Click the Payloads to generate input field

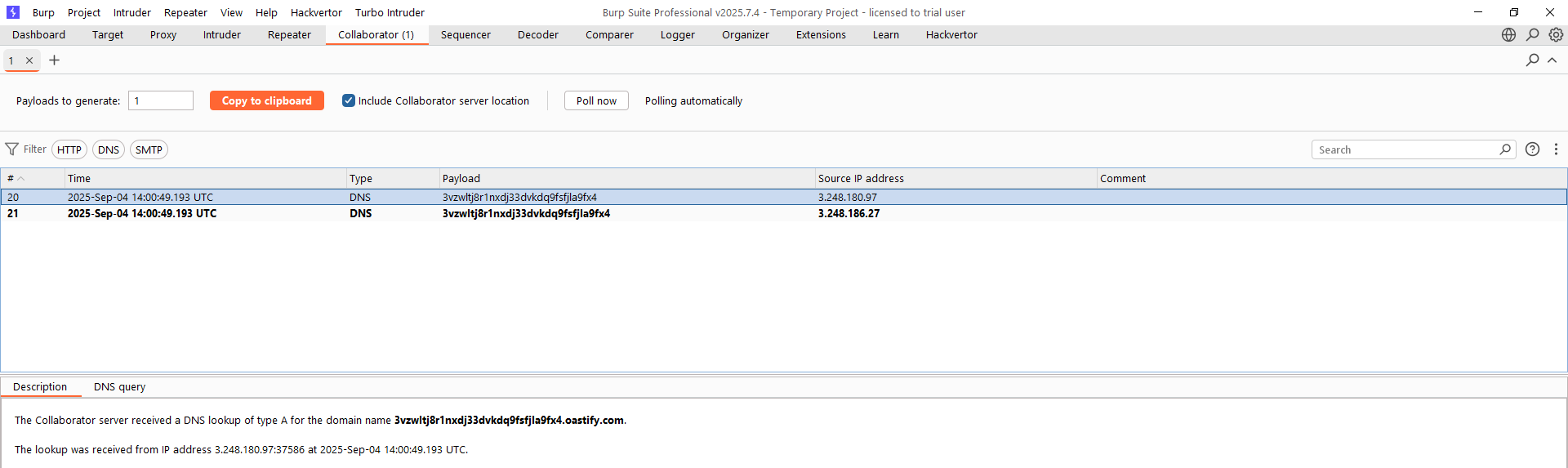161,100
